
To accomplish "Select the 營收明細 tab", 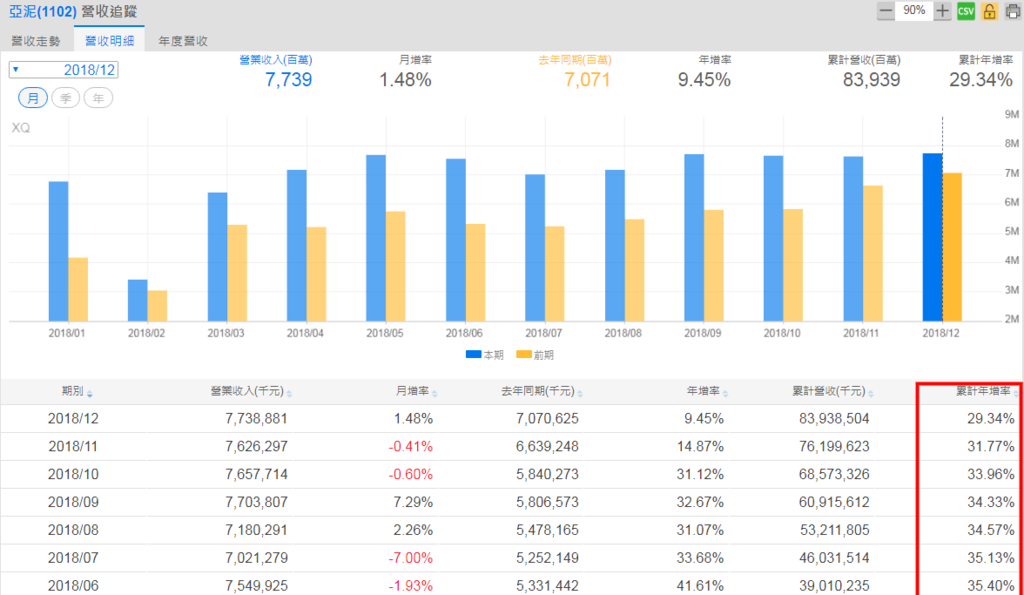I will [x=110, y=40].
